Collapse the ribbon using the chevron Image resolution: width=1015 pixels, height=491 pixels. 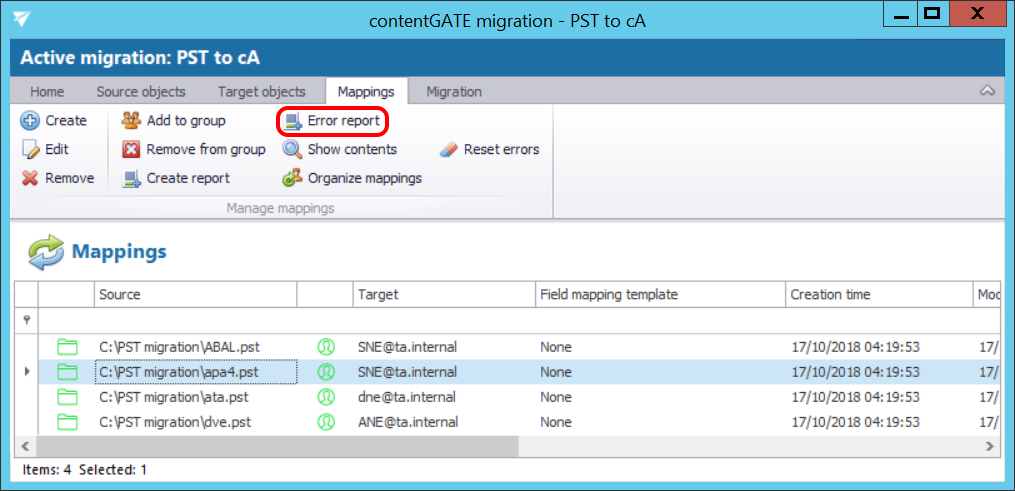(x=987, y=91)
